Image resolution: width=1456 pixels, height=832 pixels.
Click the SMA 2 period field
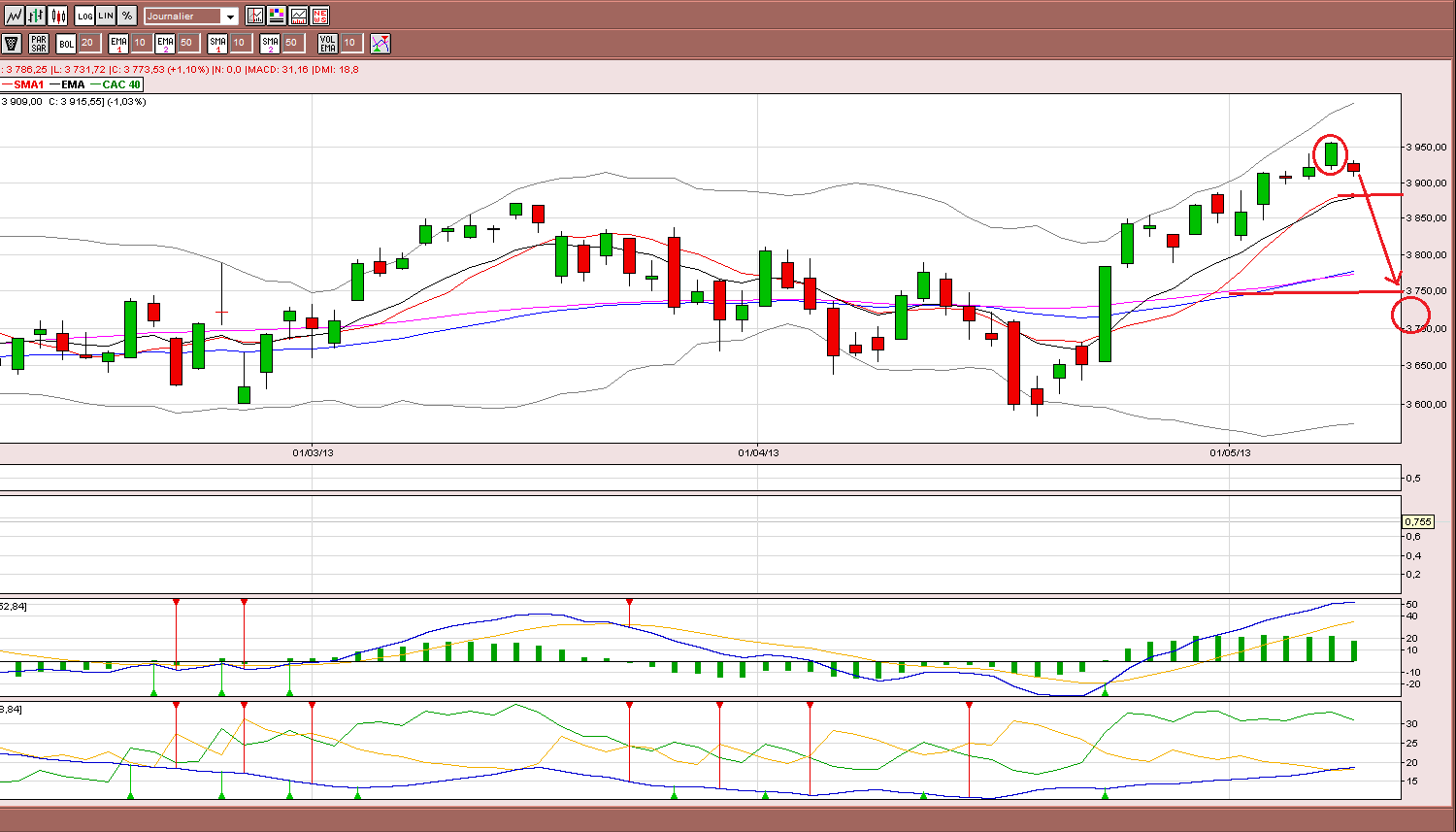[292, 43]
